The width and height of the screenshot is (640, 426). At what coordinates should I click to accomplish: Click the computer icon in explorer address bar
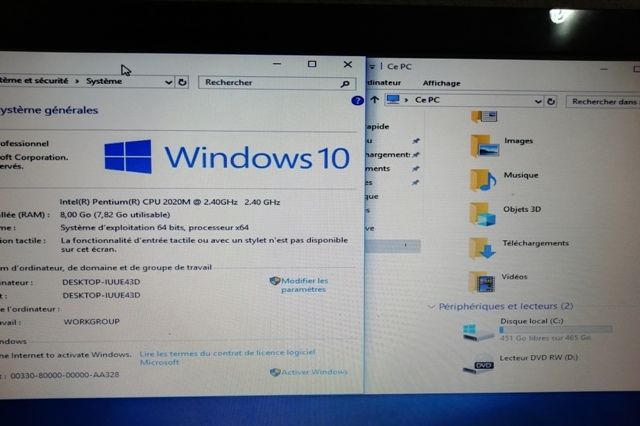[393, 99]
